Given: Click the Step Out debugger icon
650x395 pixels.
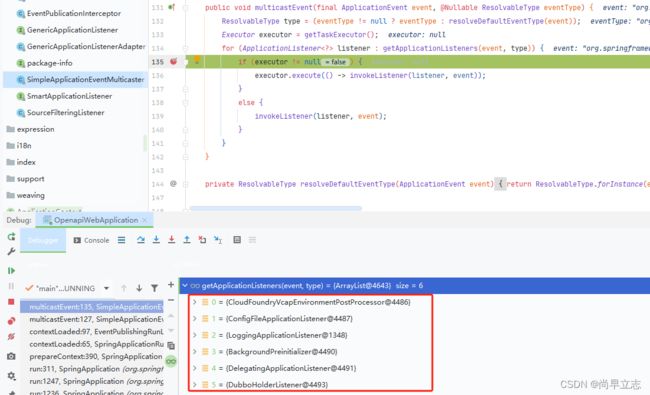Looking at the screenshot, I should click(187, 240).
